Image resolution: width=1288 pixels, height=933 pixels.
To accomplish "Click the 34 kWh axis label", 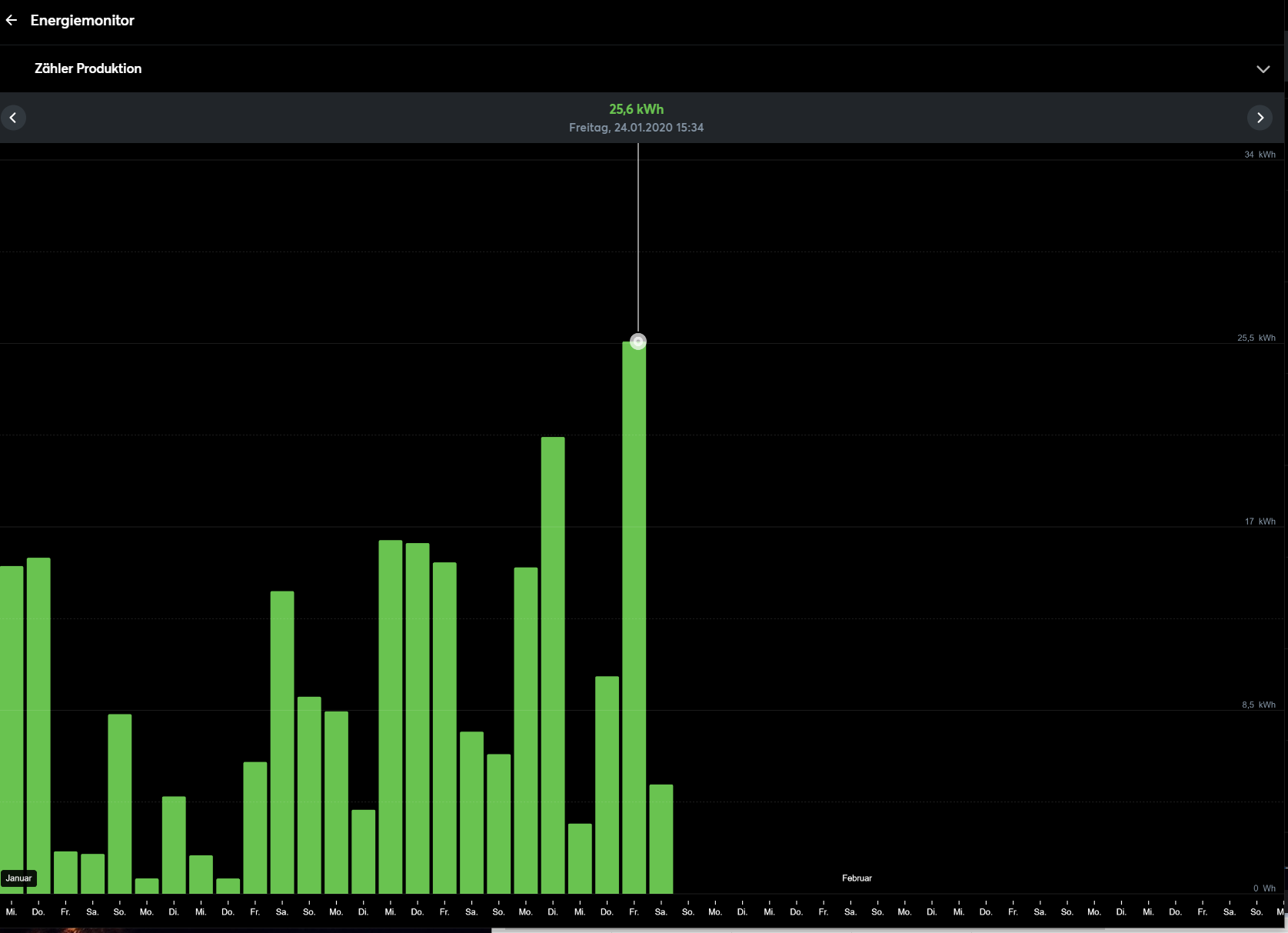I will coord(1259,155).
